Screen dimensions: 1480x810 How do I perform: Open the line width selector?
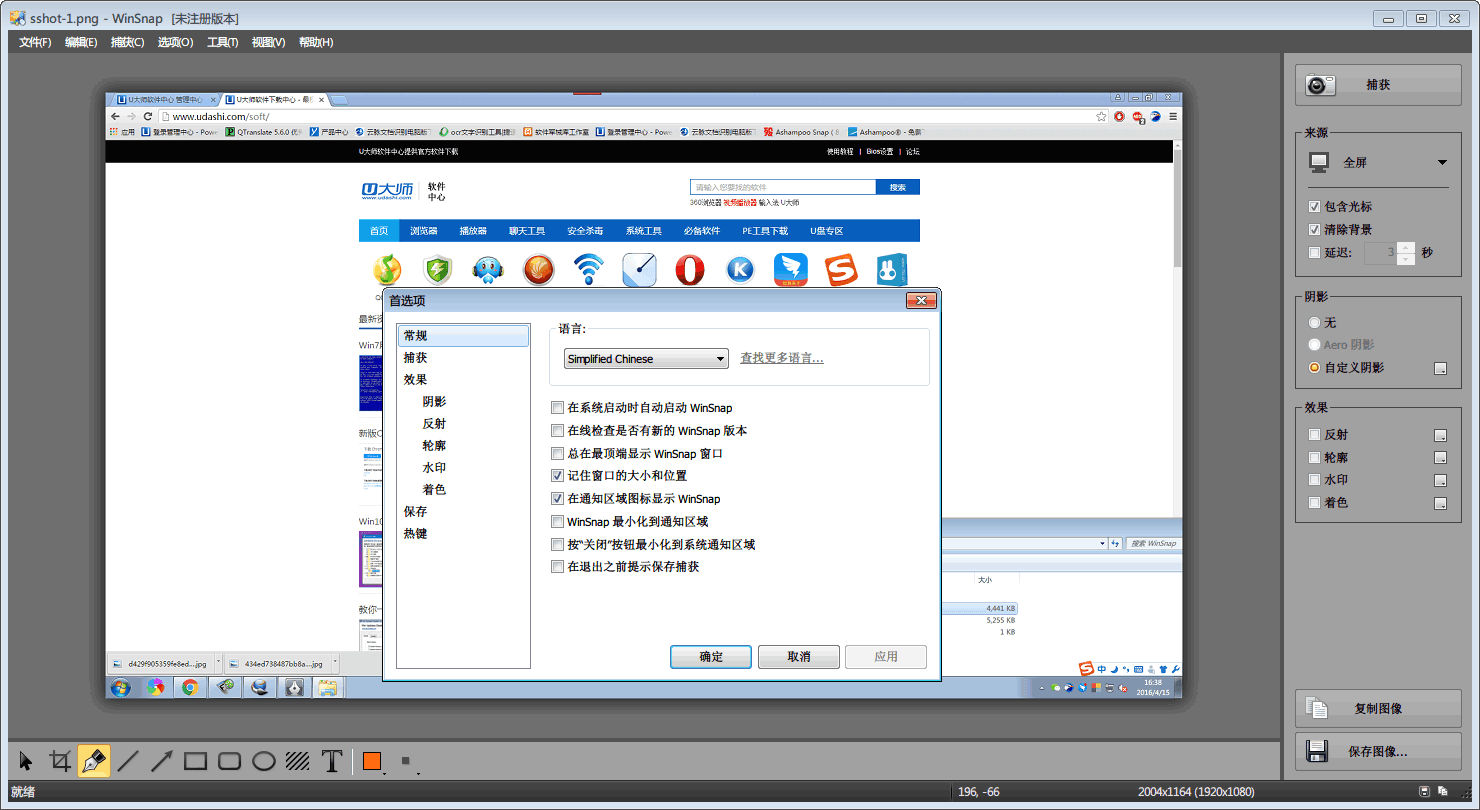tap(407, 762)
